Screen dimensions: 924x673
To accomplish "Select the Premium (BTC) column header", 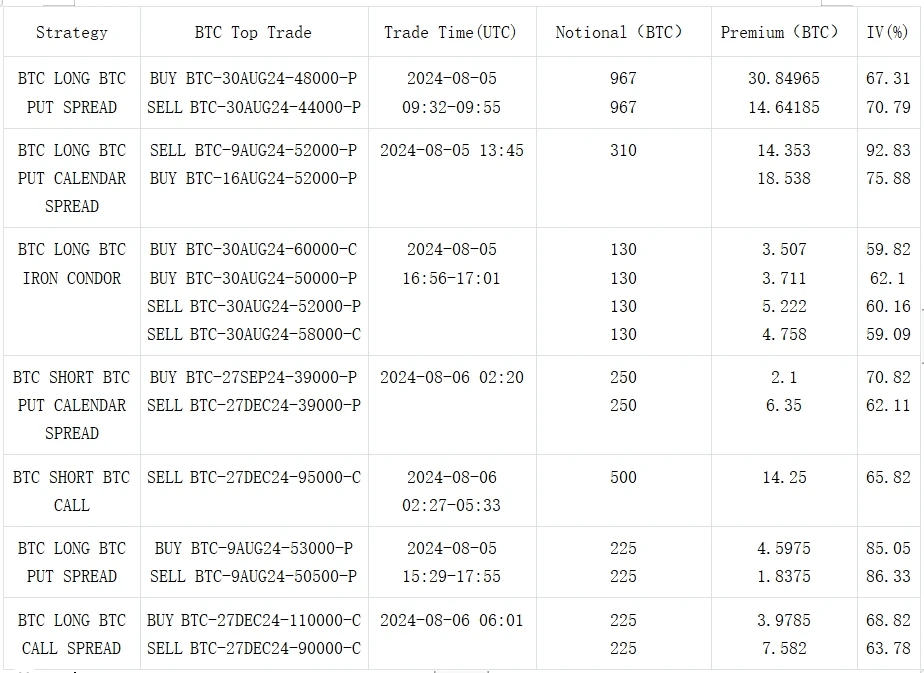I will pos(782,33).
